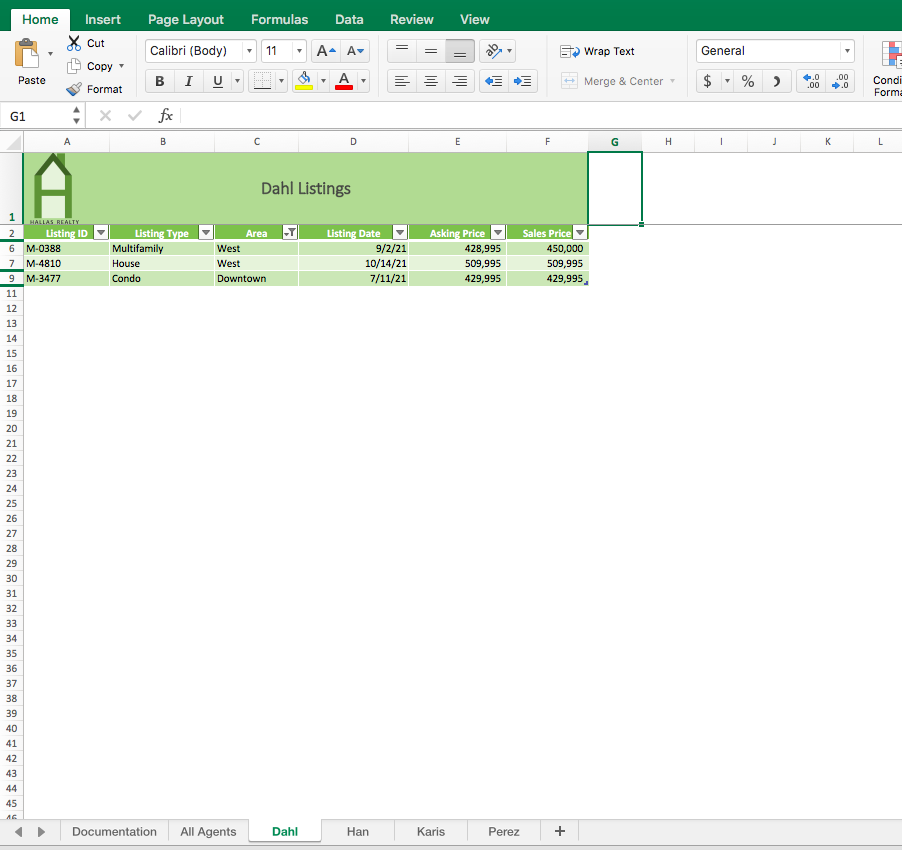Open the Insert Function (fx) dialog
The image size is (902, 850).
point(165,115)
